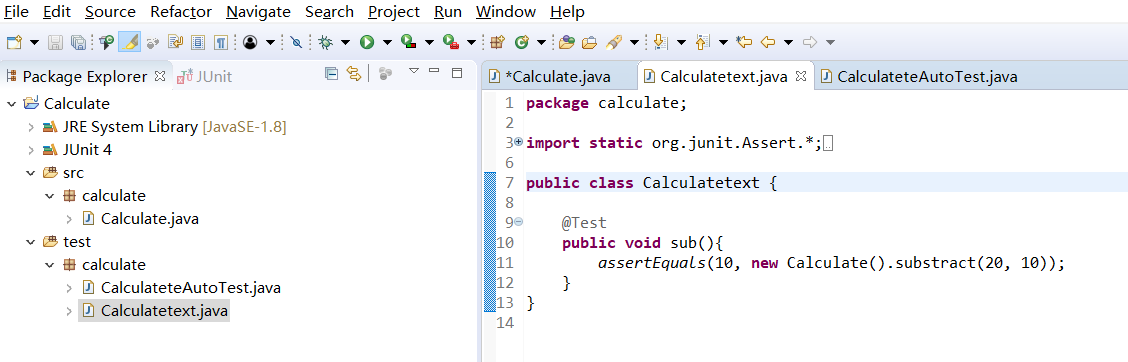Click the green Run button
This screenshot has height=362, width=1128.
367,42
